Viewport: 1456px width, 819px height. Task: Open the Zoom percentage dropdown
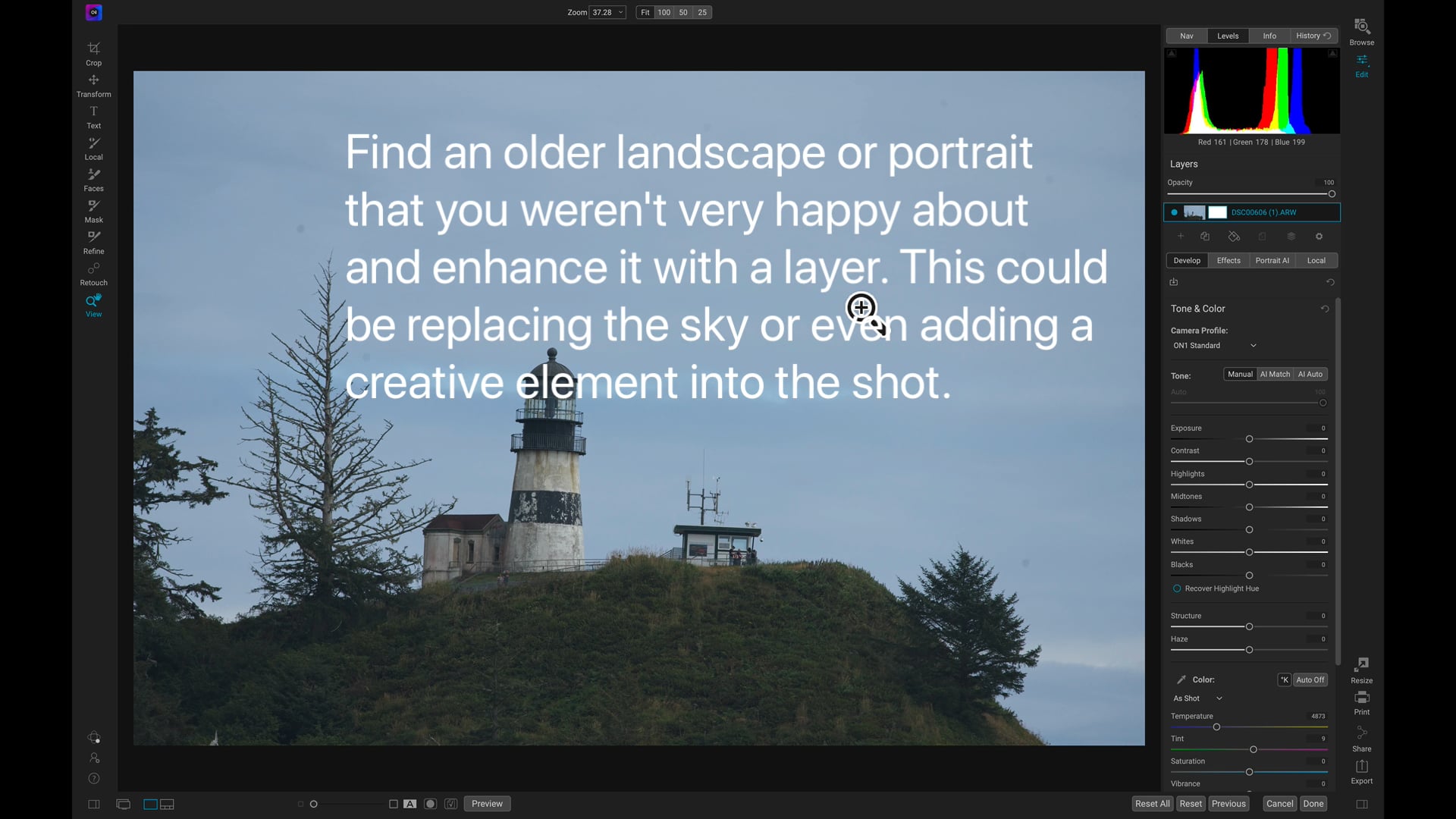point(608,12)
